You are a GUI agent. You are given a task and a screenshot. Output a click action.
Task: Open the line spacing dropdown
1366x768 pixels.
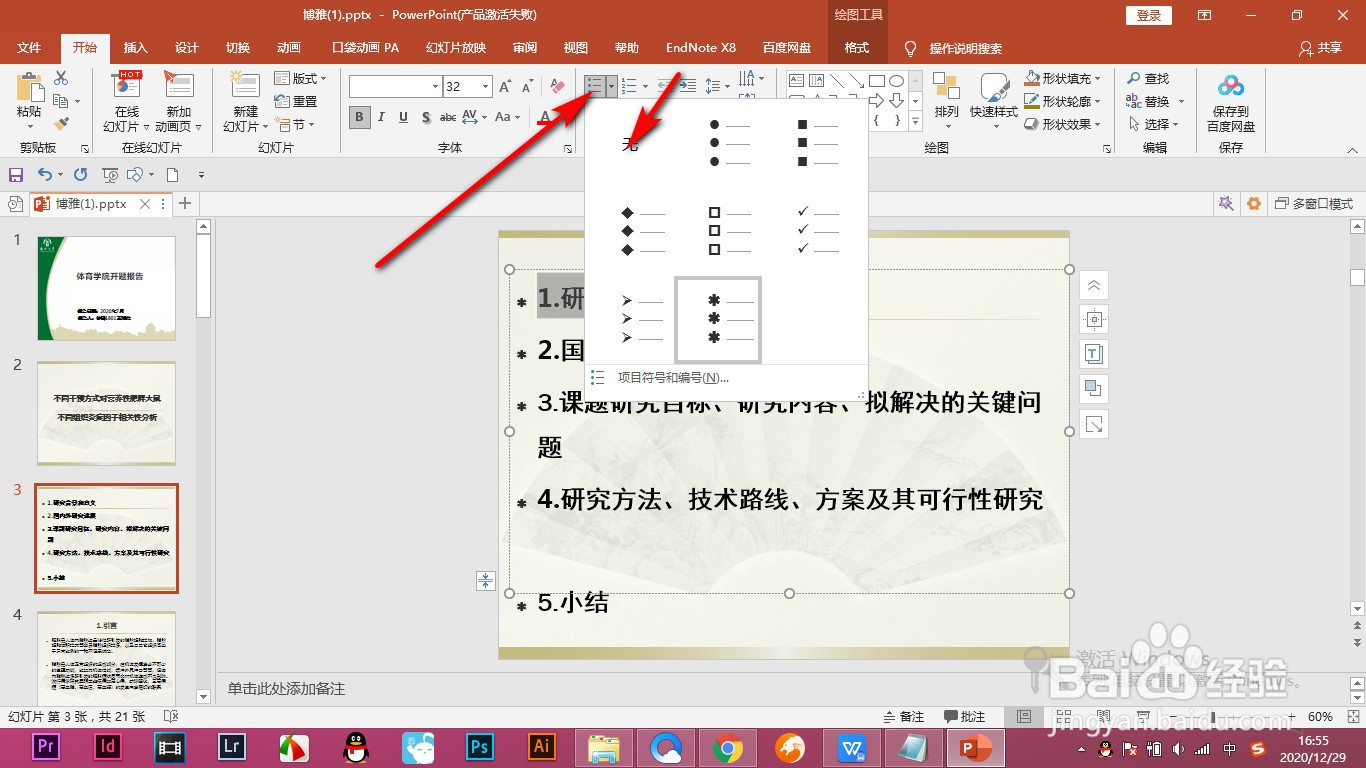click(727, 87)
